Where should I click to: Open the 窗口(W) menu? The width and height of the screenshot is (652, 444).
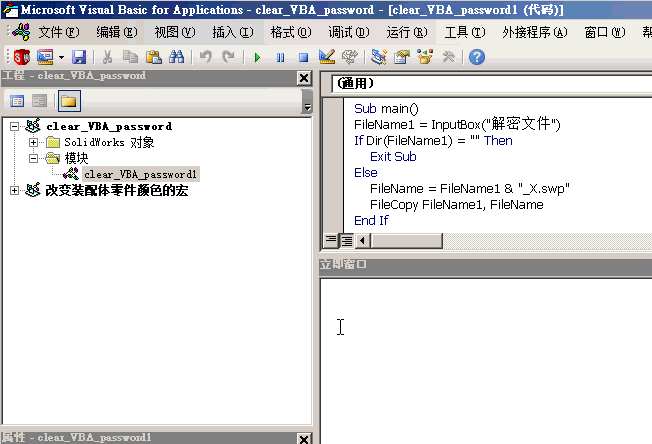pyautogui.click(x=605, y=32)
